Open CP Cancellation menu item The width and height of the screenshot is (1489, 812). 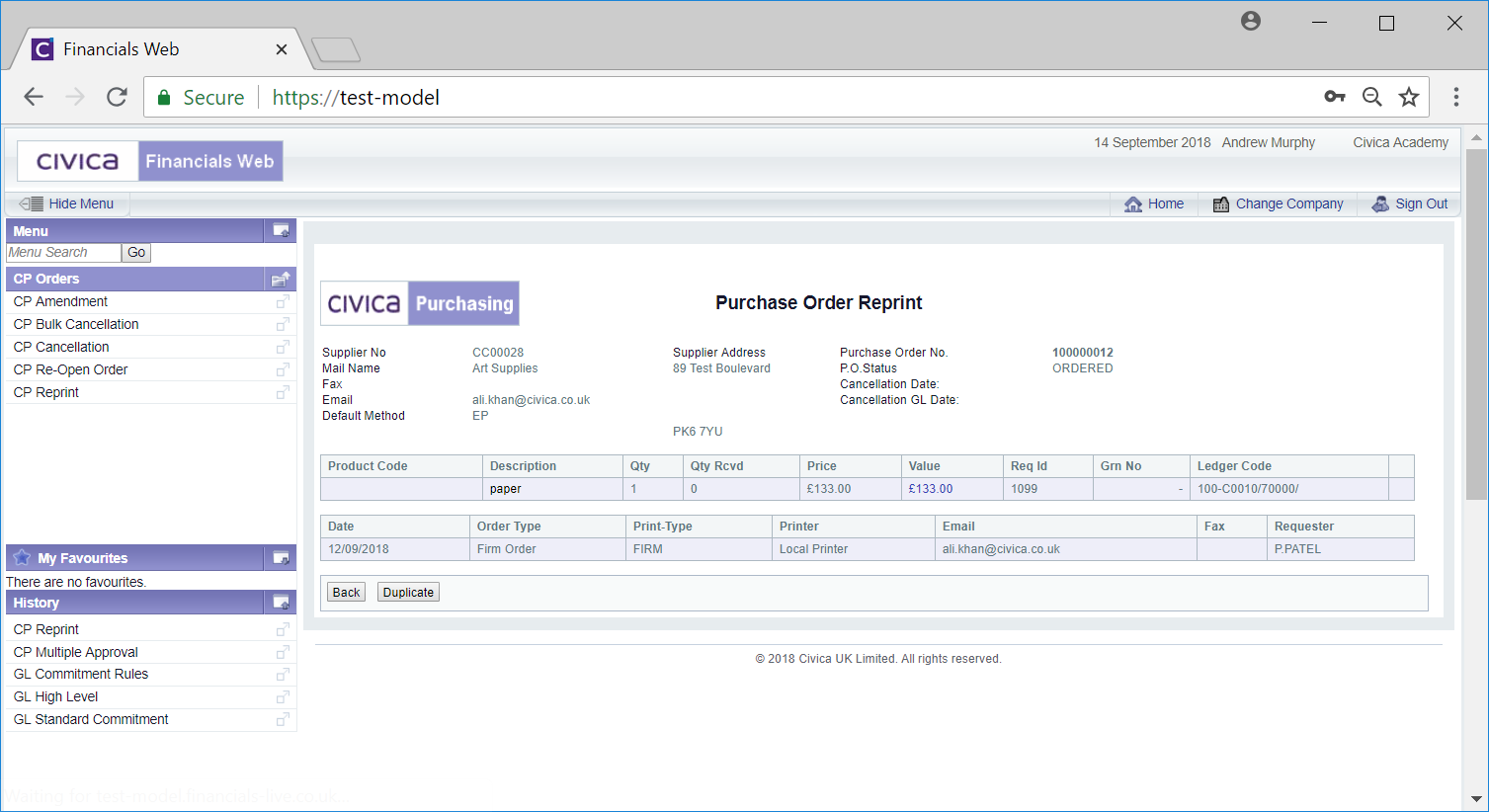click(61, 347)
